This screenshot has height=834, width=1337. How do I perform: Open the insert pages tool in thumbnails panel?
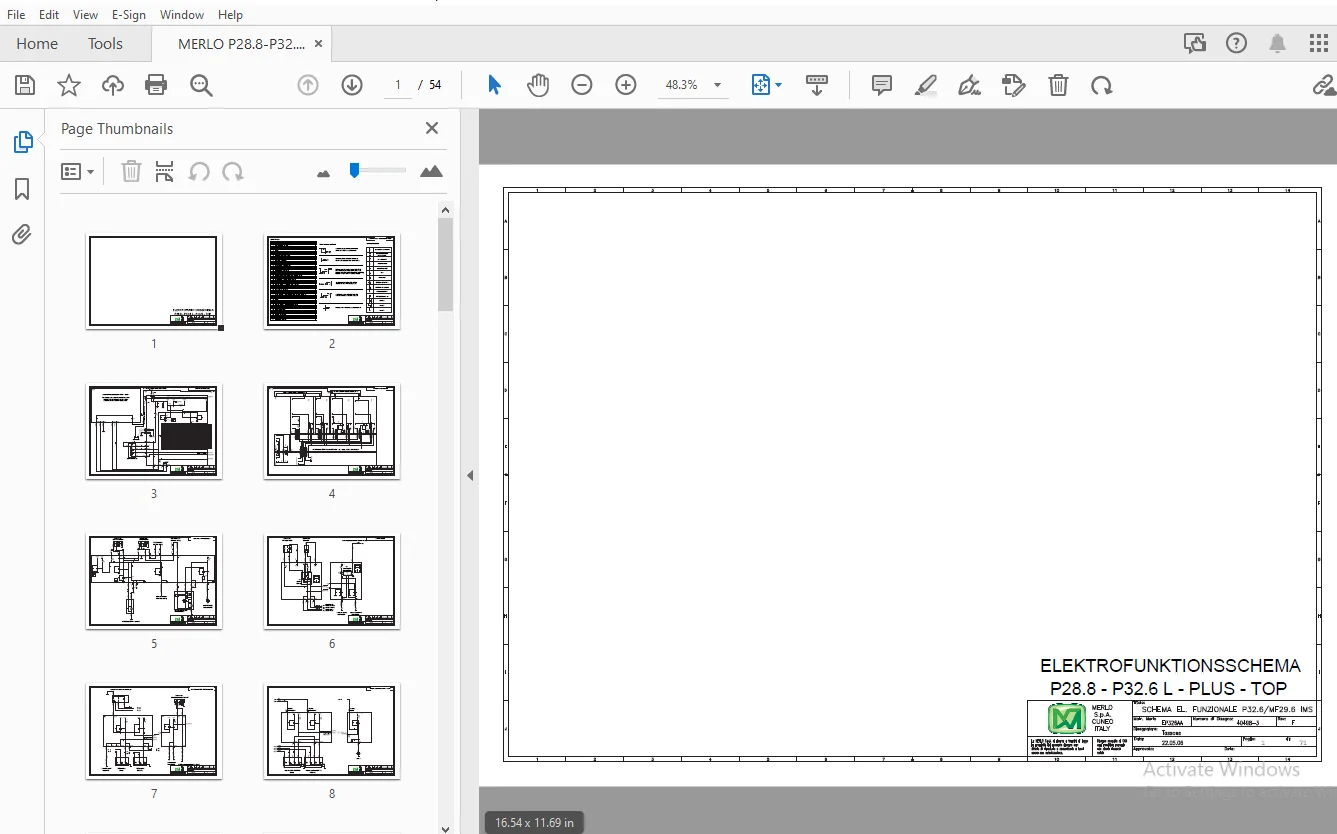[165, 172]
